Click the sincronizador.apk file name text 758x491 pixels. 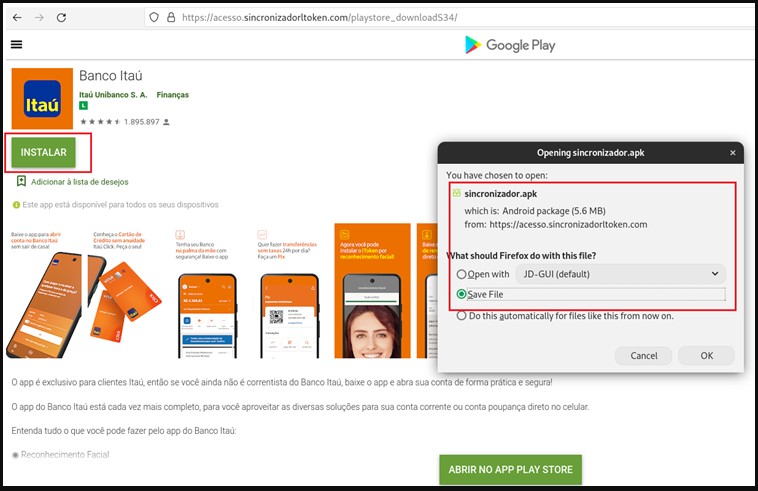click(501, 194)
